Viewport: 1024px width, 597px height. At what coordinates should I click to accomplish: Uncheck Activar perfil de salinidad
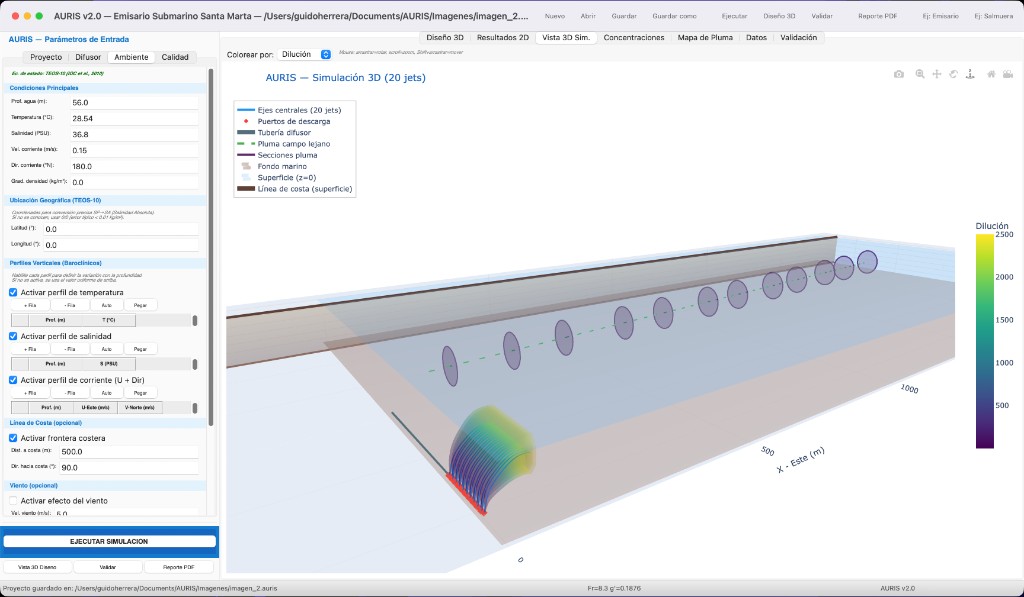pyautogui.click(x=13, y=336)
